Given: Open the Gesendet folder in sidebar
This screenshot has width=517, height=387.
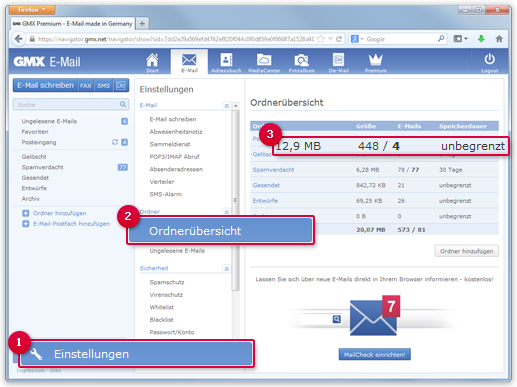Looking at the screenshot, I should pyautogui.click(x=35, y=178).
